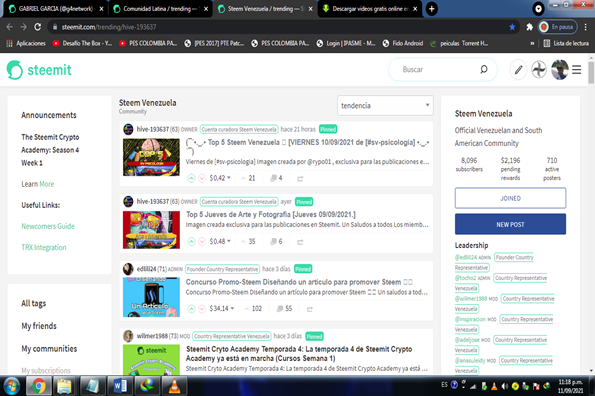The image size is (595, 396).
Task: Click the En pausa profile button
Action: [557, 27]
